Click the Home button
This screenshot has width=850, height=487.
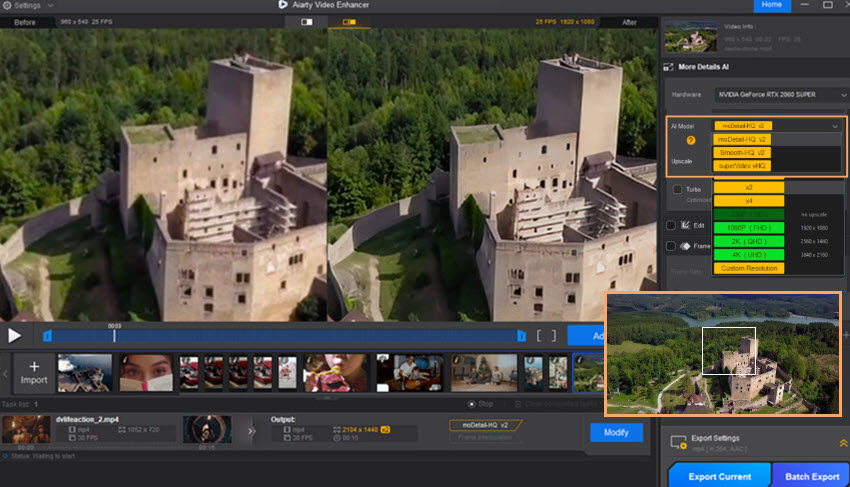(771, 5)
